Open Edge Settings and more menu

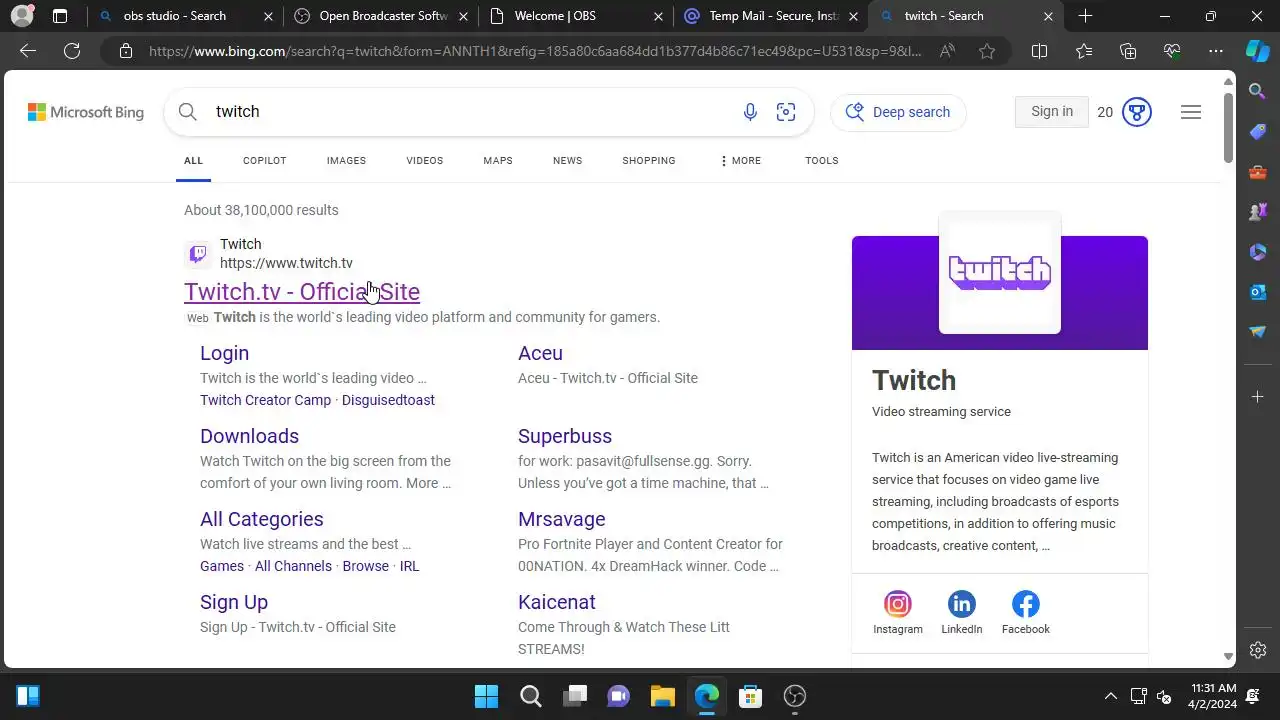[1216, 51]
